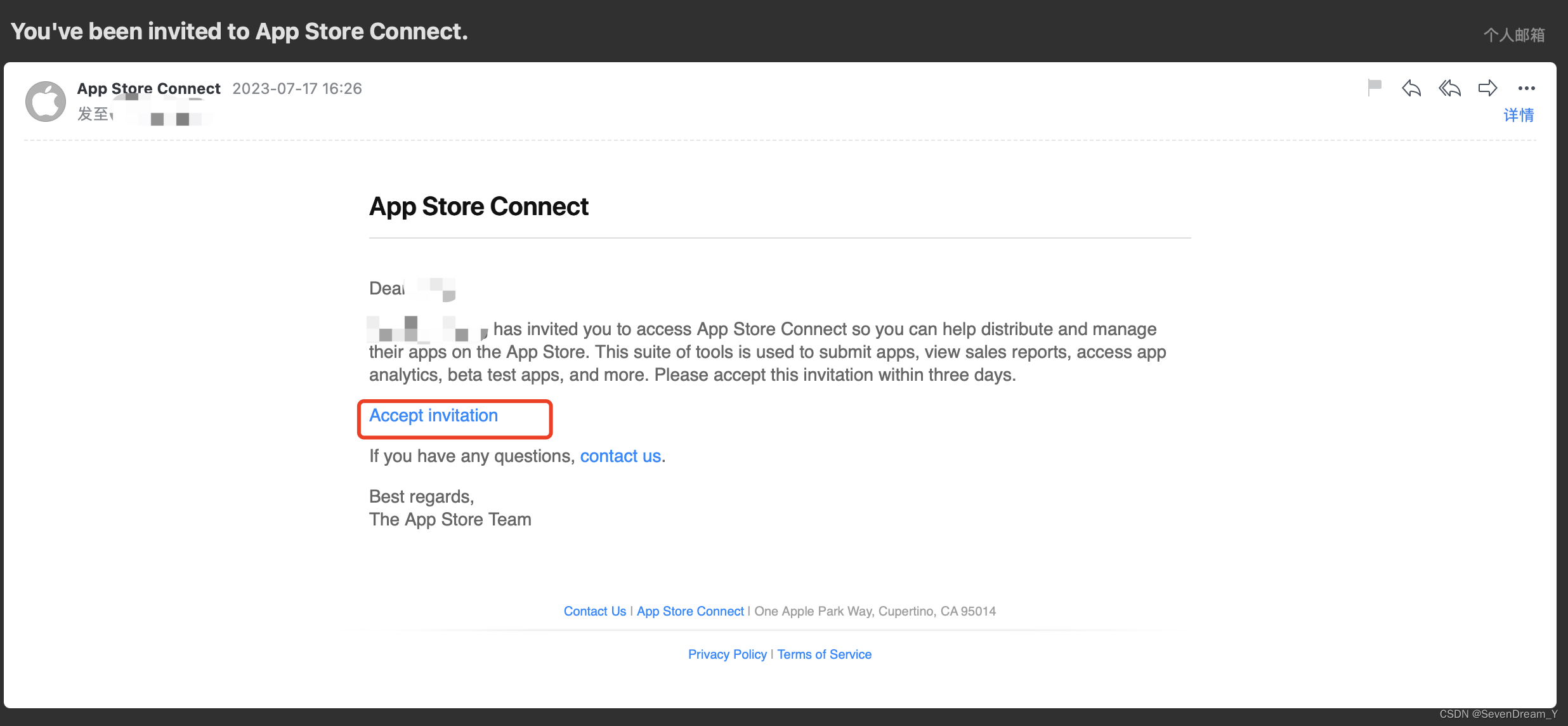Flag this email message

coord(1375,88)
